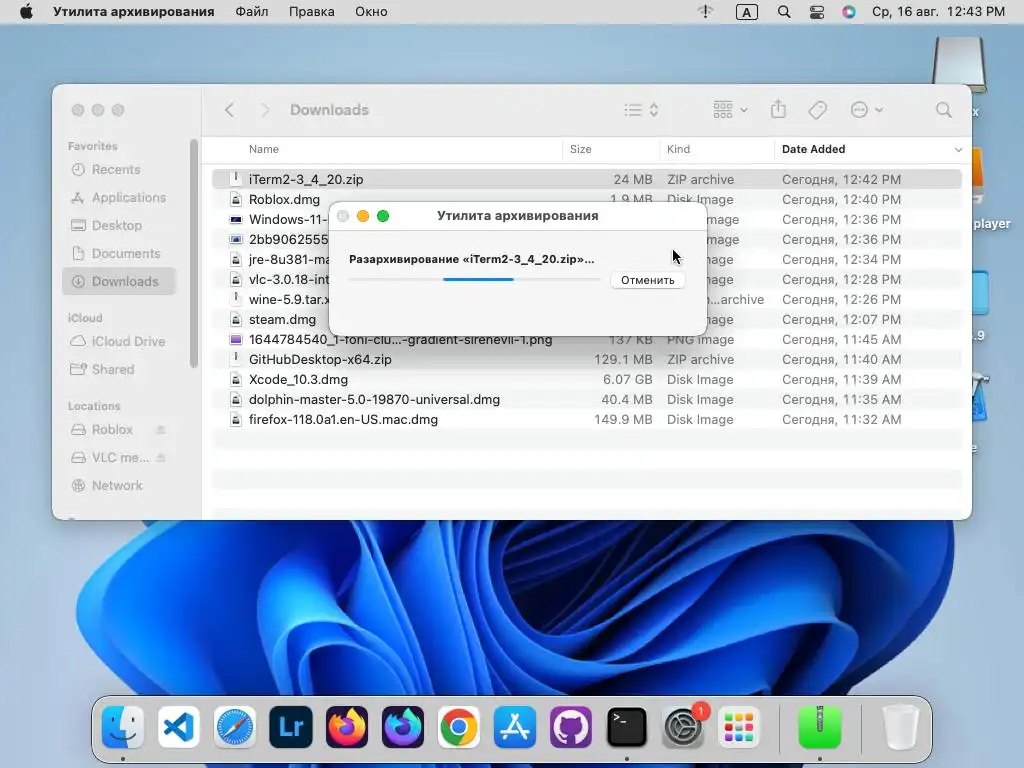This screenshot has width=1024, height=768.
Task: Open the list view options dropdown
Action: tap(641, 110)
